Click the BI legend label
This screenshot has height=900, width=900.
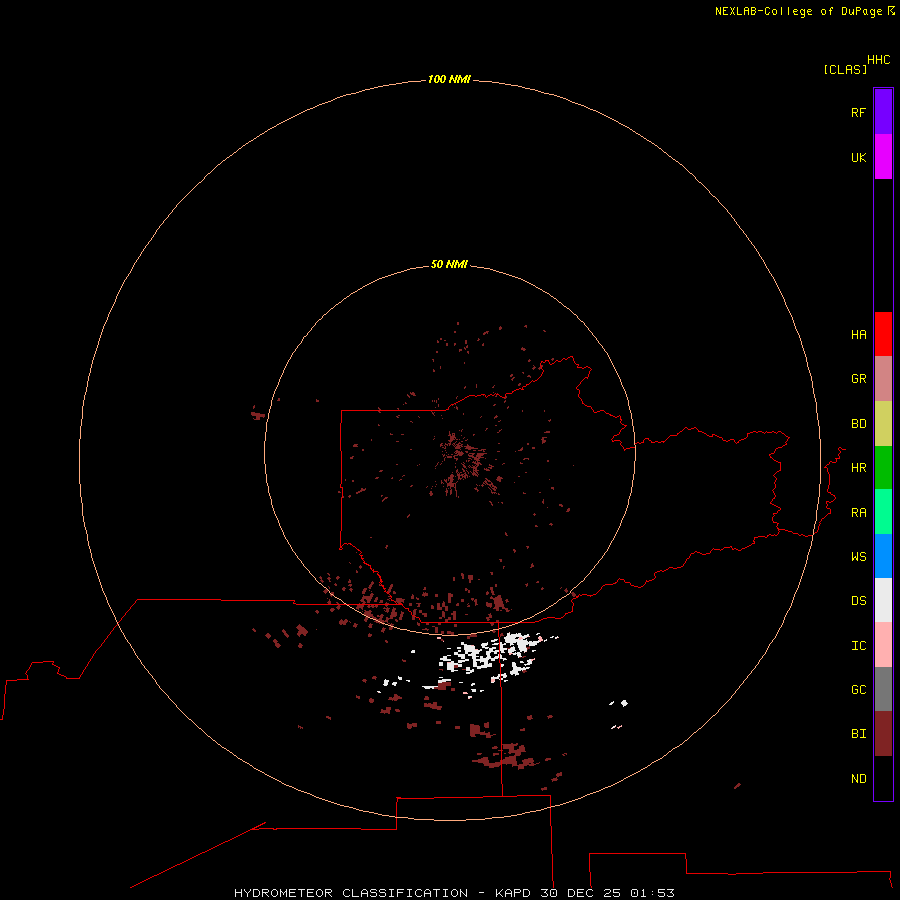858,734
